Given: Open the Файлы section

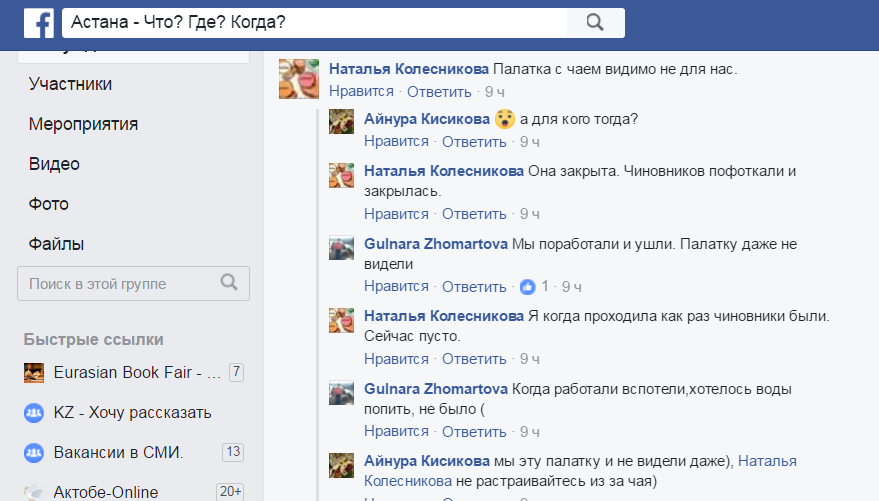Looking at the screenshot, I should point(56,244).
